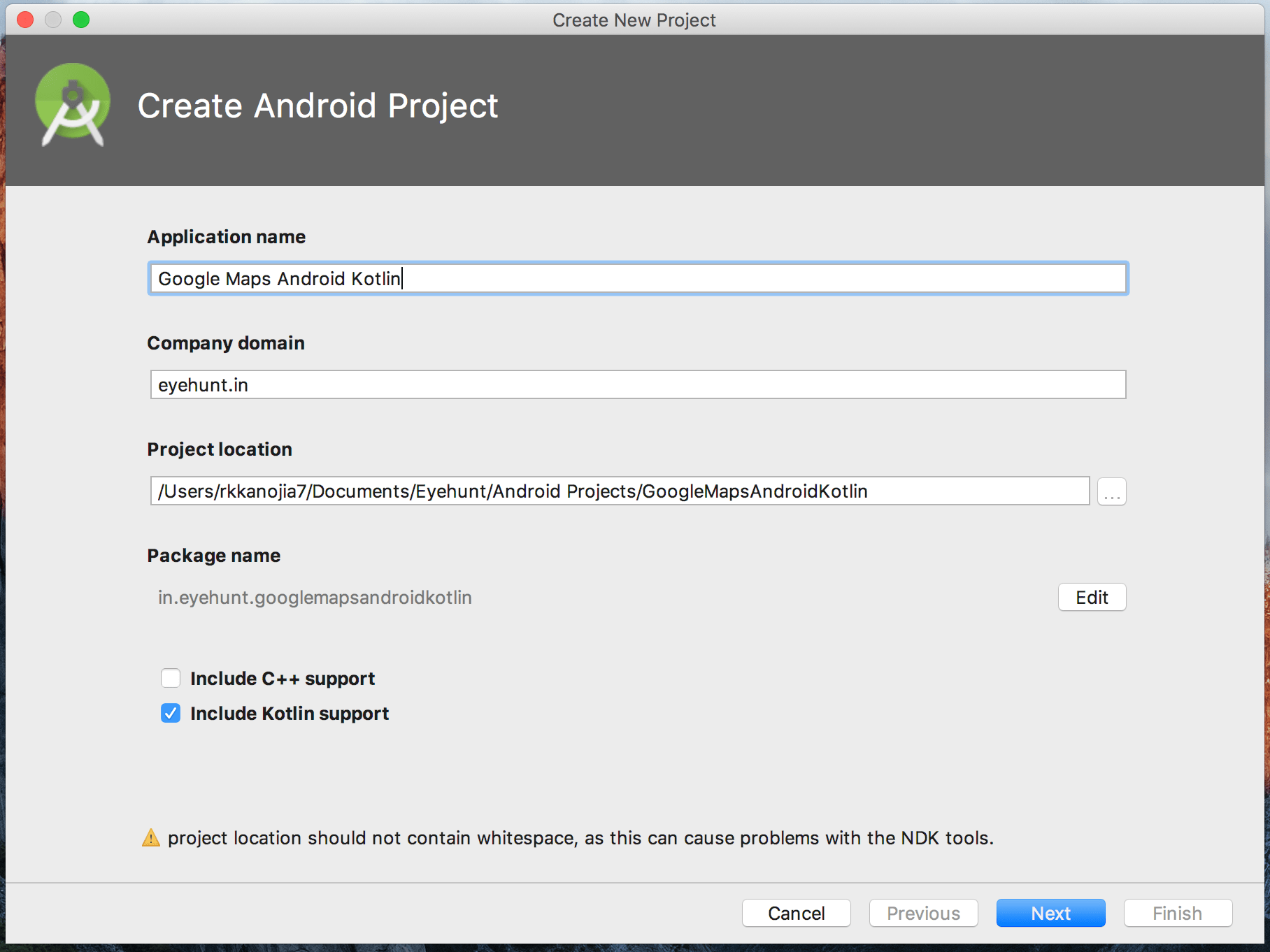Screen dimensions: 1270x952
Task: Toggle the C++ support checkbox off again
Action: 171,677
